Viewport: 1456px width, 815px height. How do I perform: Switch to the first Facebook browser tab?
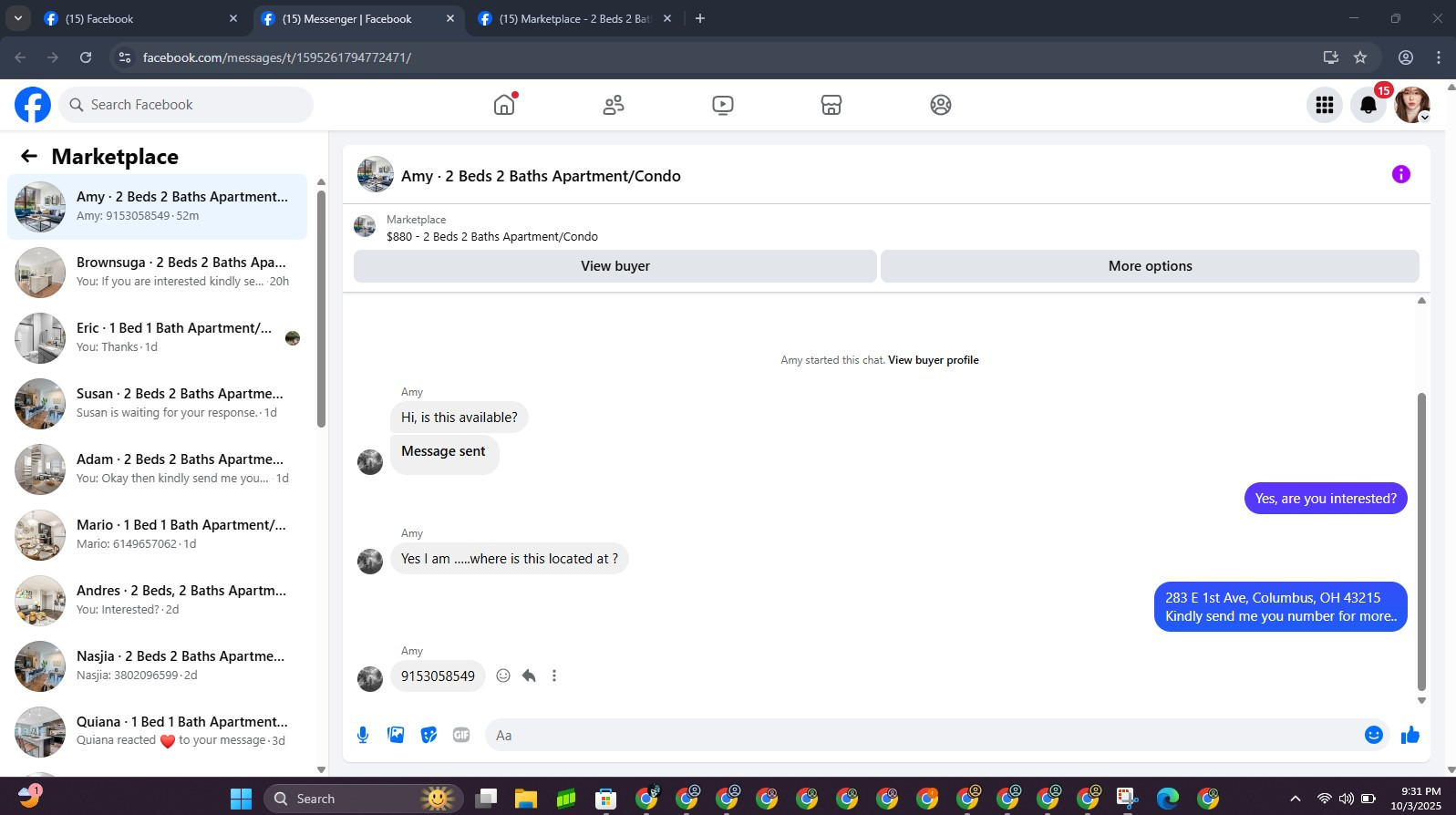coord(141,18)
